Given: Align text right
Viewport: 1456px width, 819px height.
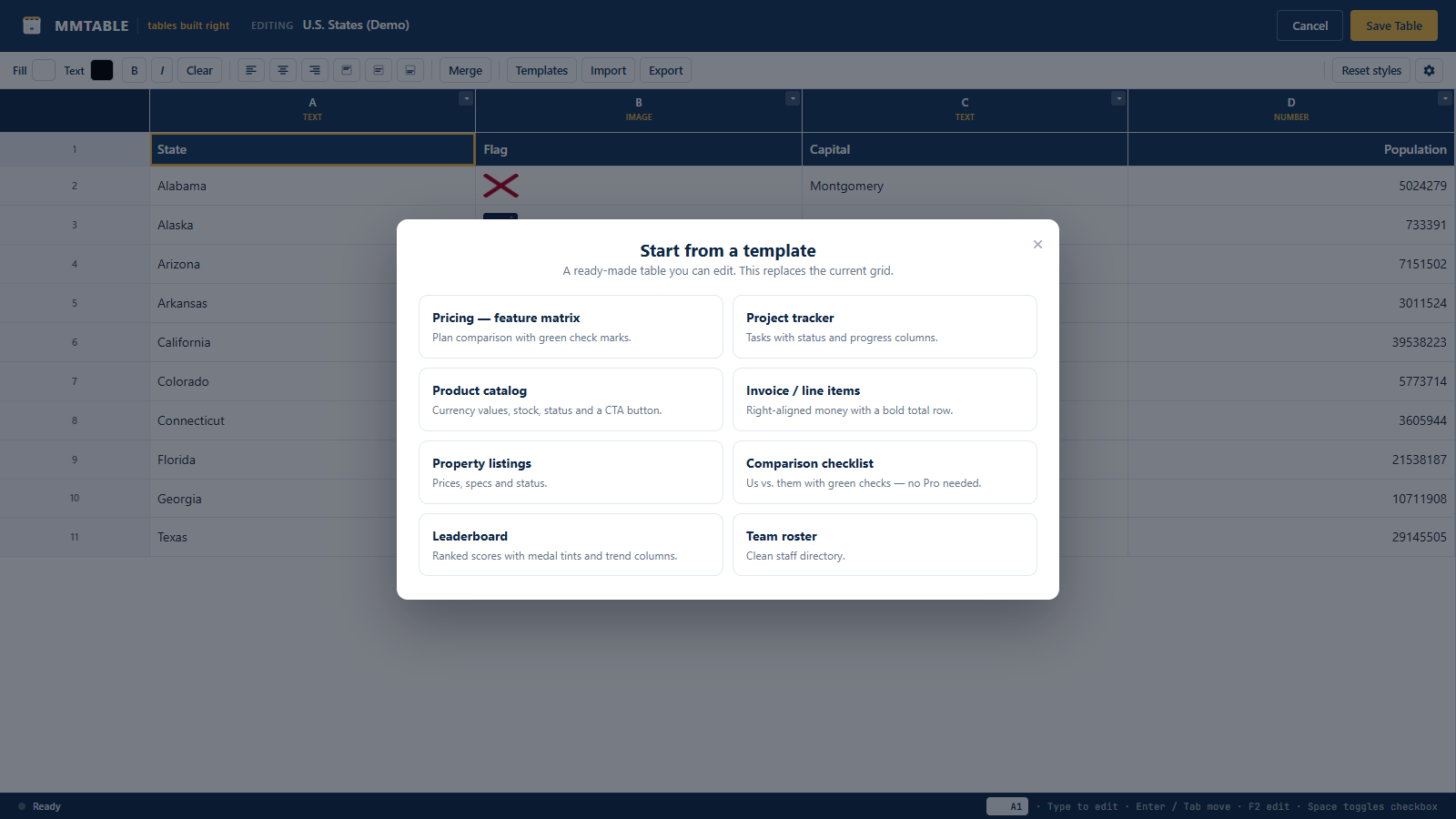Looking at the screenshot, I should [x=315, y=70].
